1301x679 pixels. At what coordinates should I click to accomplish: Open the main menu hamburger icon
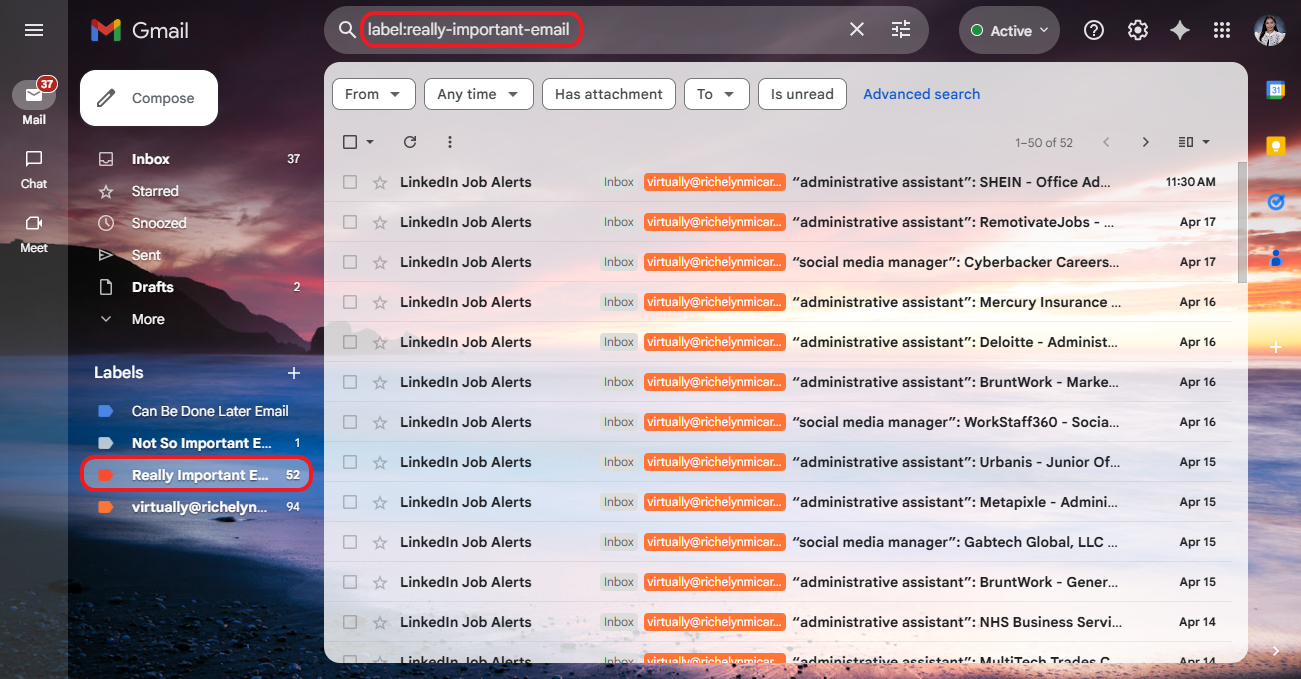(x=34, y=30)
